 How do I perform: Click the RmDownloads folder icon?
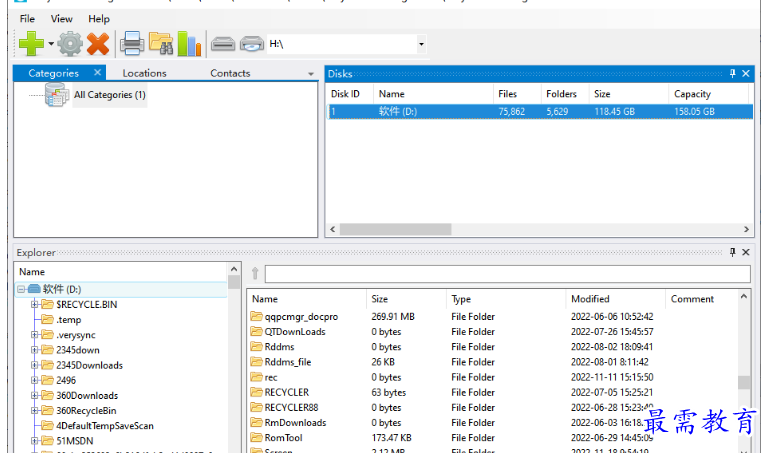pos(257,422)
